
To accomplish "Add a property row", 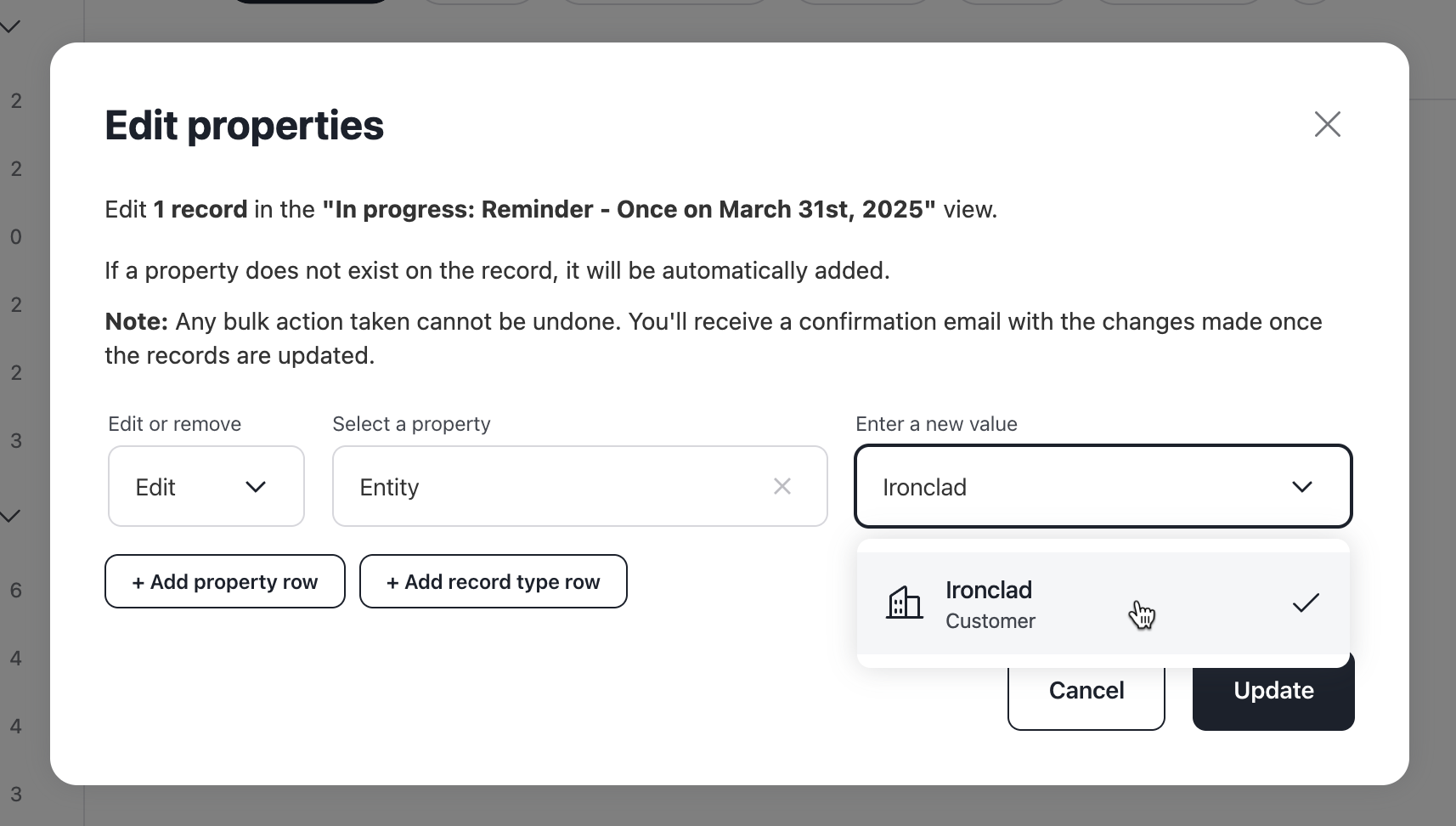I will 225,581.
